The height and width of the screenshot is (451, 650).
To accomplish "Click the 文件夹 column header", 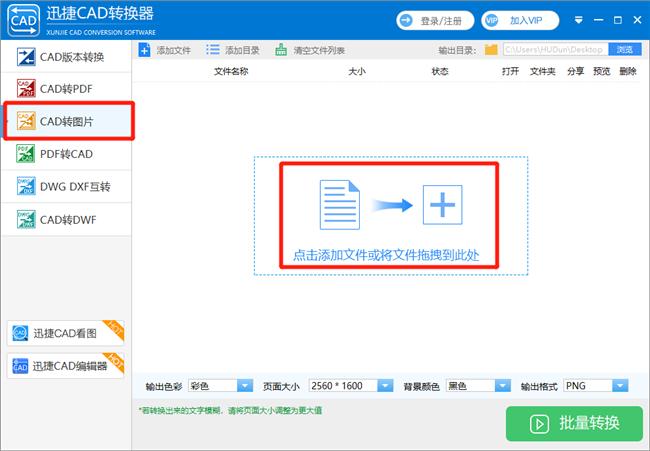I will (543, 71).
